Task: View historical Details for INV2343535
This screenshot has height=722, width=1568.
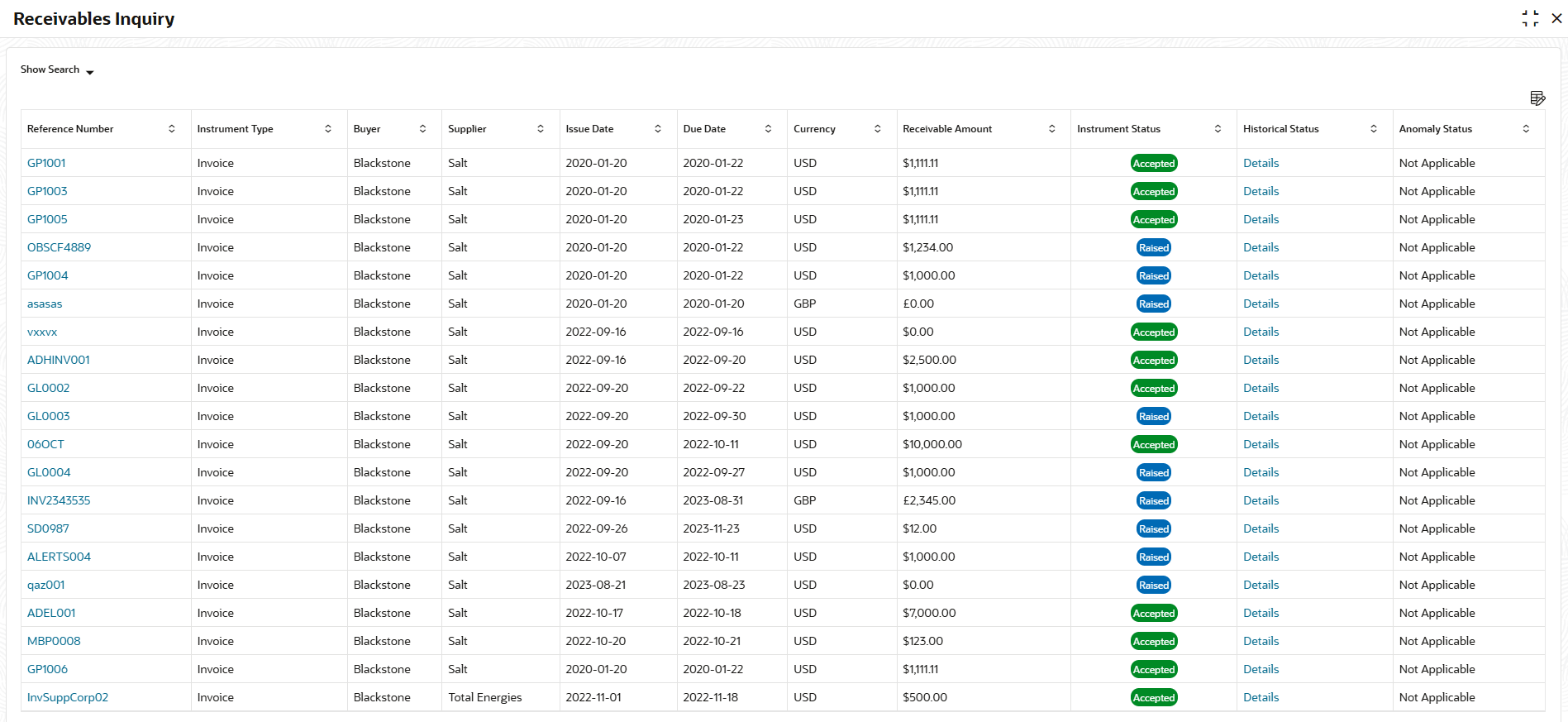Action: pyautogui.click(x=1261, y=500)
